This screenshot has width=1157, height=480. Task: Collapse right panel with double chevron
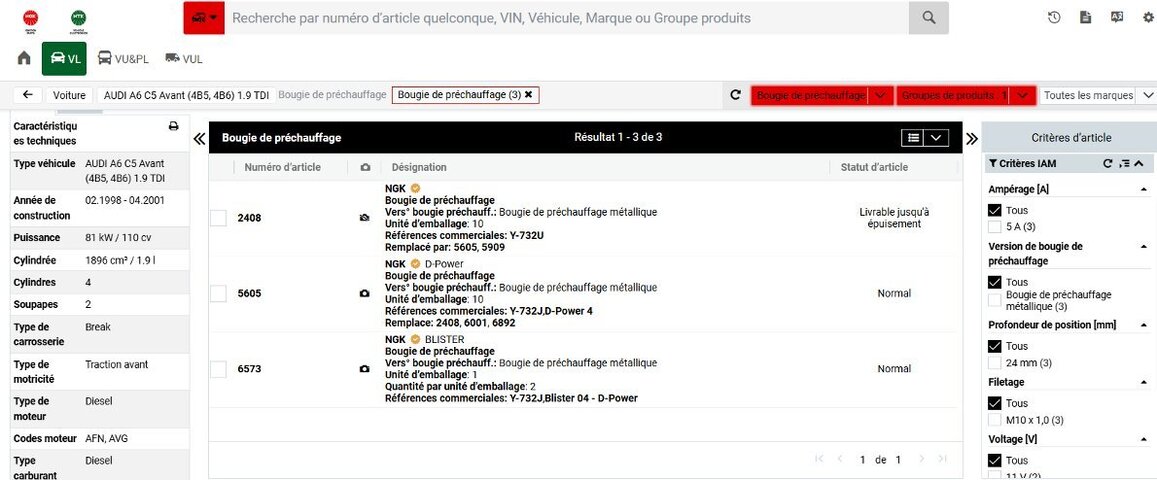(972, 138)
